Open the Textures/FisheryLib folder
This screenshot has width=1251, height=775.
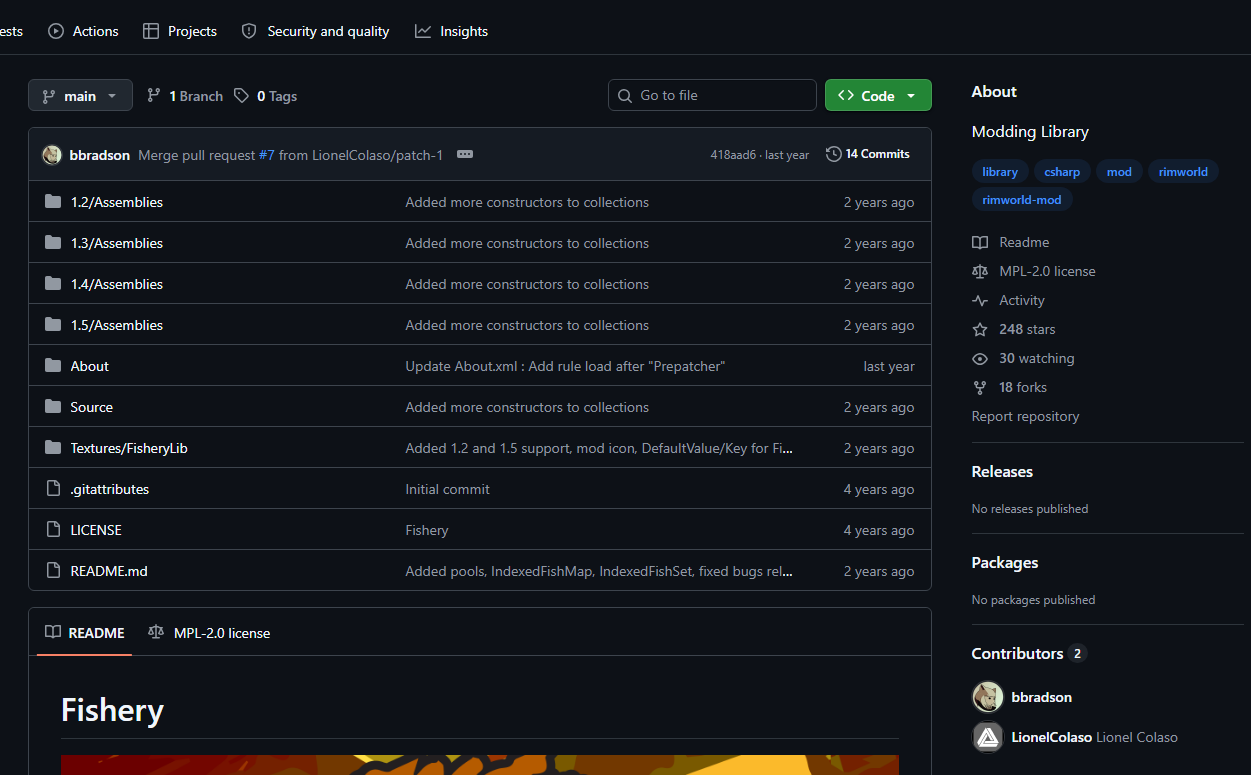129,448
